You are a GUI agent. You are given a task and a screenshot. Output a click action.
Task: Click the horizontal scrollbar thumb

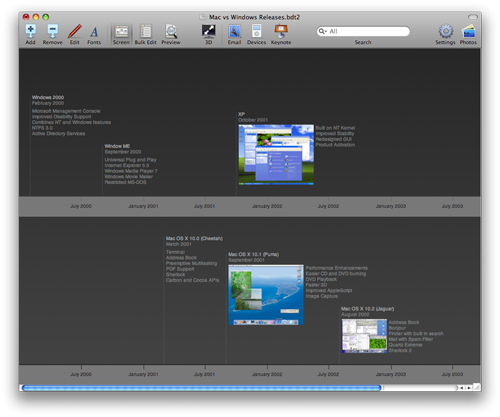[x=201, y=388]
